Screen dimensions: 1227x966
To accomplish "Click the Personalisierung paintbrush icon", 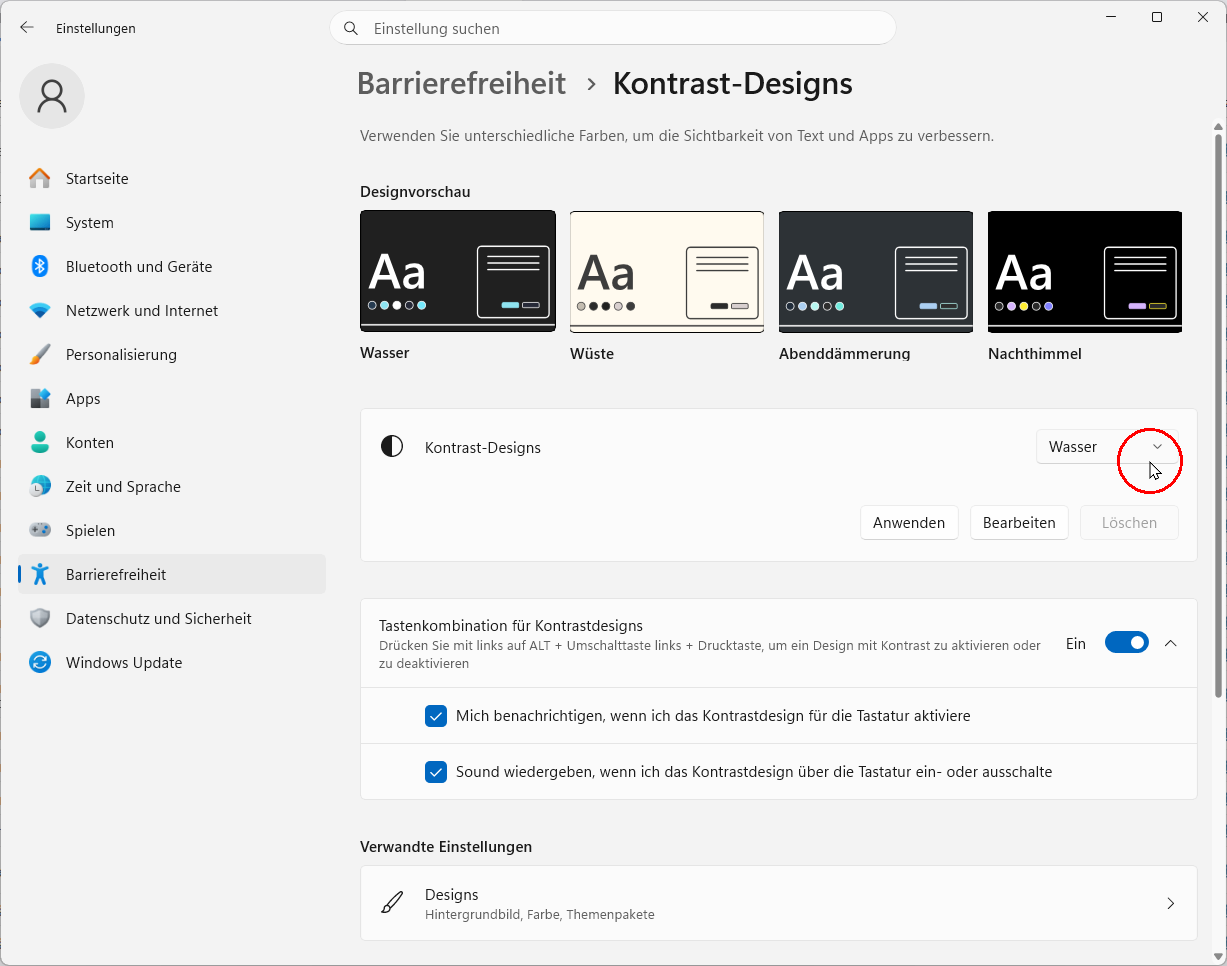I will pos(40,355).
